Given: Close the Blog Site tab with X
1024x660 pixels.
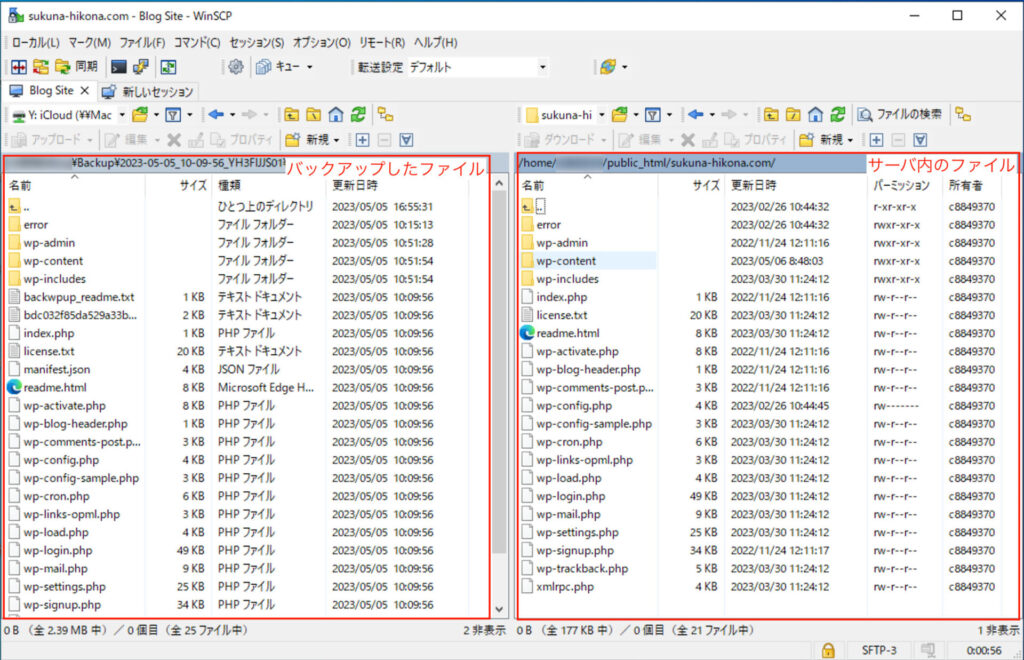Looking at the screenshot, I should [x=85, y=91].
